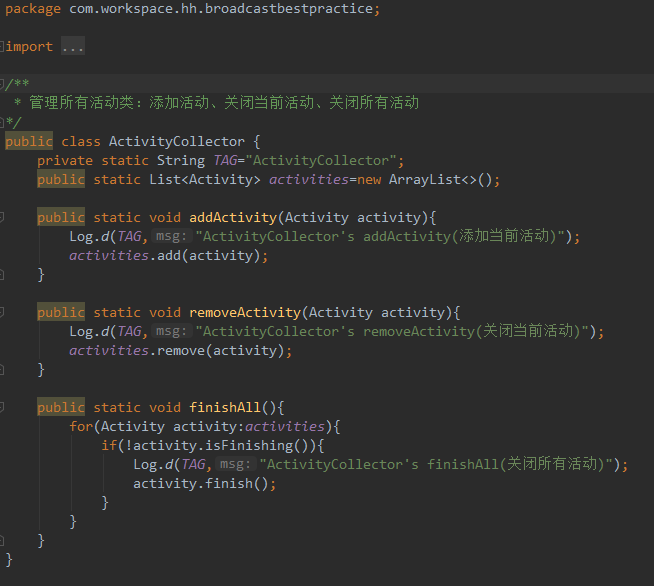Click the class name ActivityCollector in the class declaration
Image resolution: width=654 pixels, height=586 pixels.
point(177,141)
